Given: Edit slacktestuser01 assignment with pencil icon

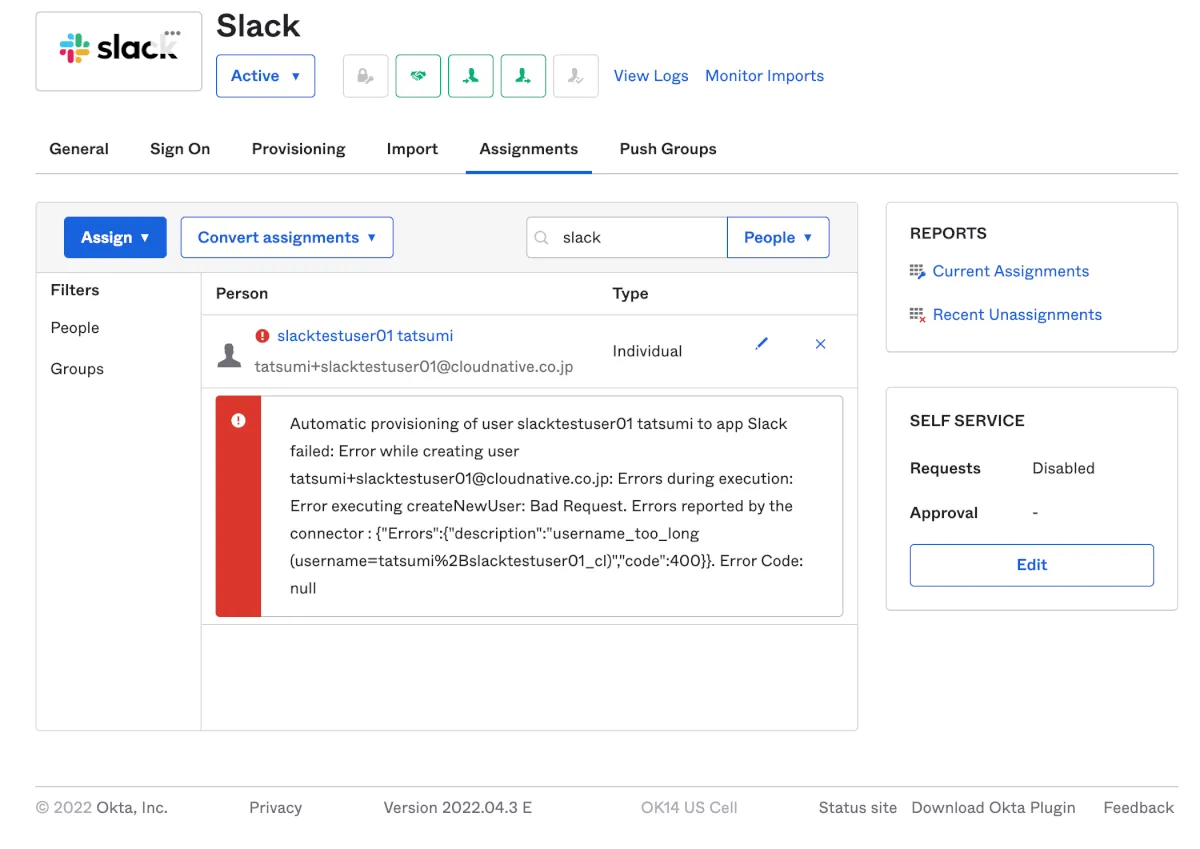Looking at the screenshot, I should coord(762,344).
